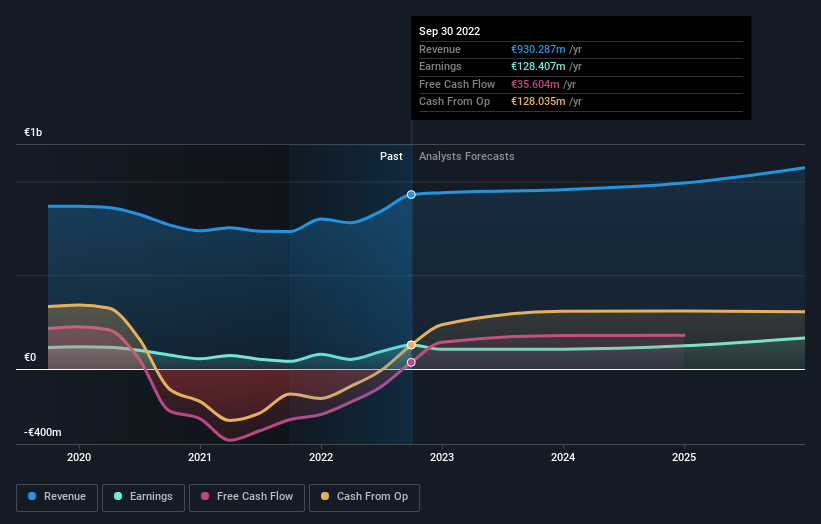The width and height of the screenshot is (821, 524).
Task: Click the €0 y-axis label
Action: click(x=30, y=358)
